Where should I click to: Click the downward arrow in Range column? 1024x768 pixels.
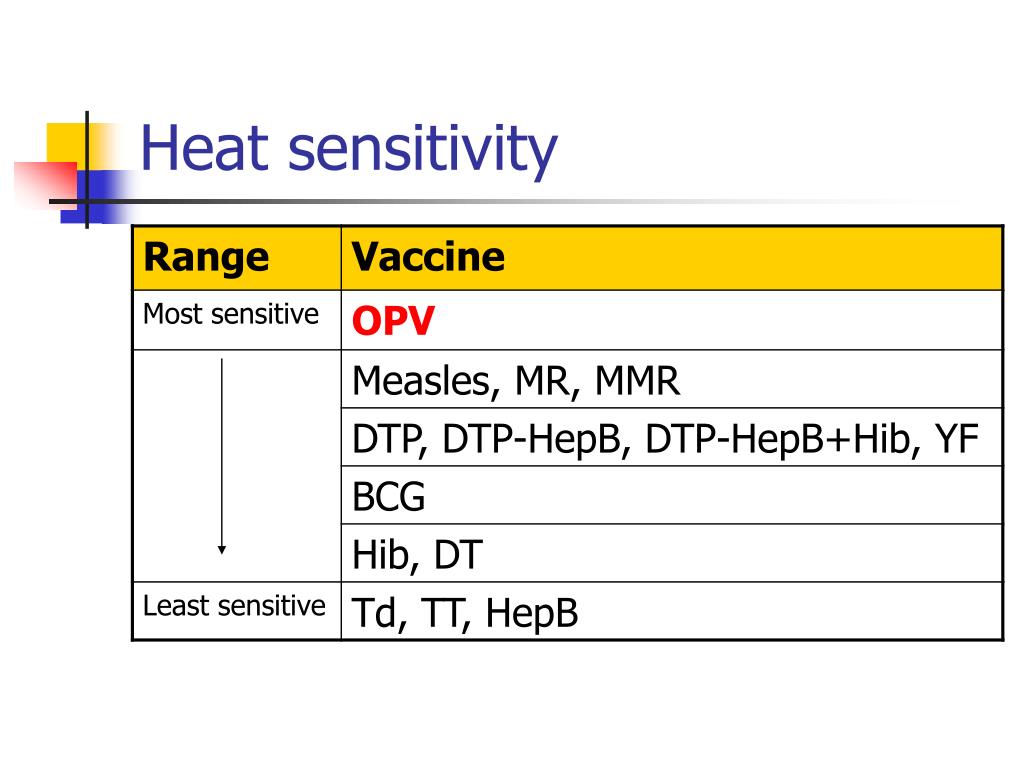pos(222,456)
